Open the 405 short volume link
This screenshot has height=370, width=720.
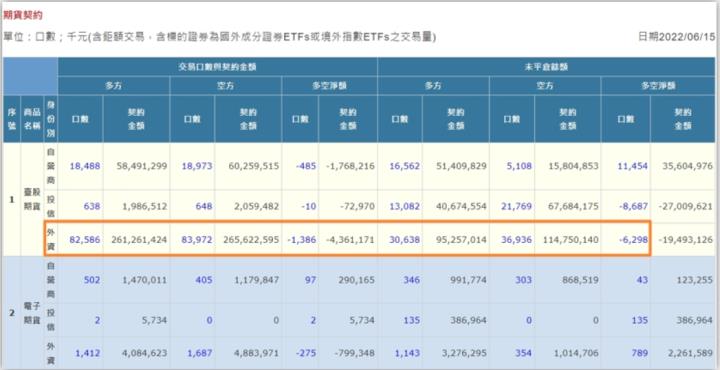pos(204,280)
